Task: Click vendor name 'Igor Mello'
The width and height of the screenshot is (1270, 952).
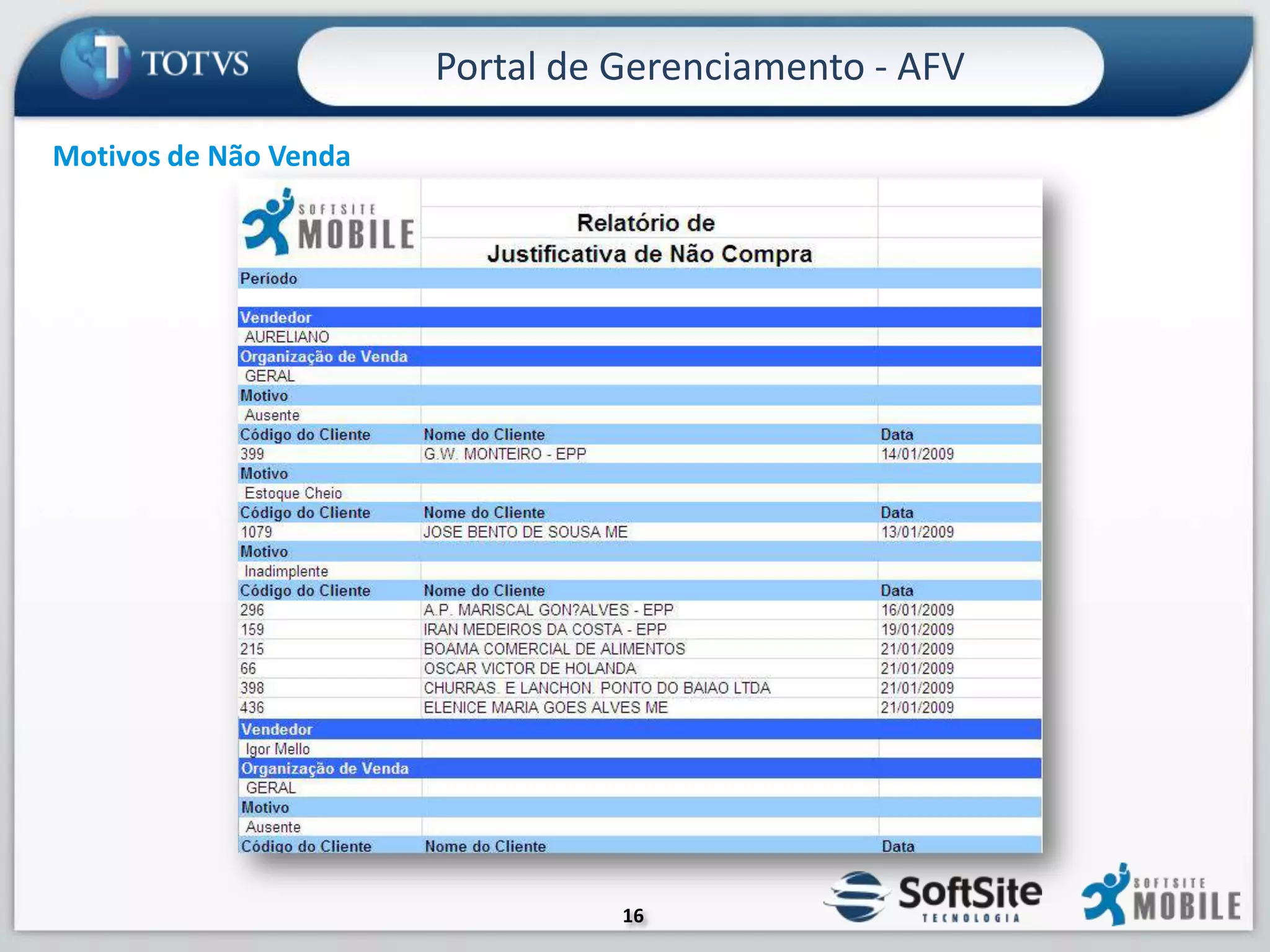Action: (x=277, y=749)
